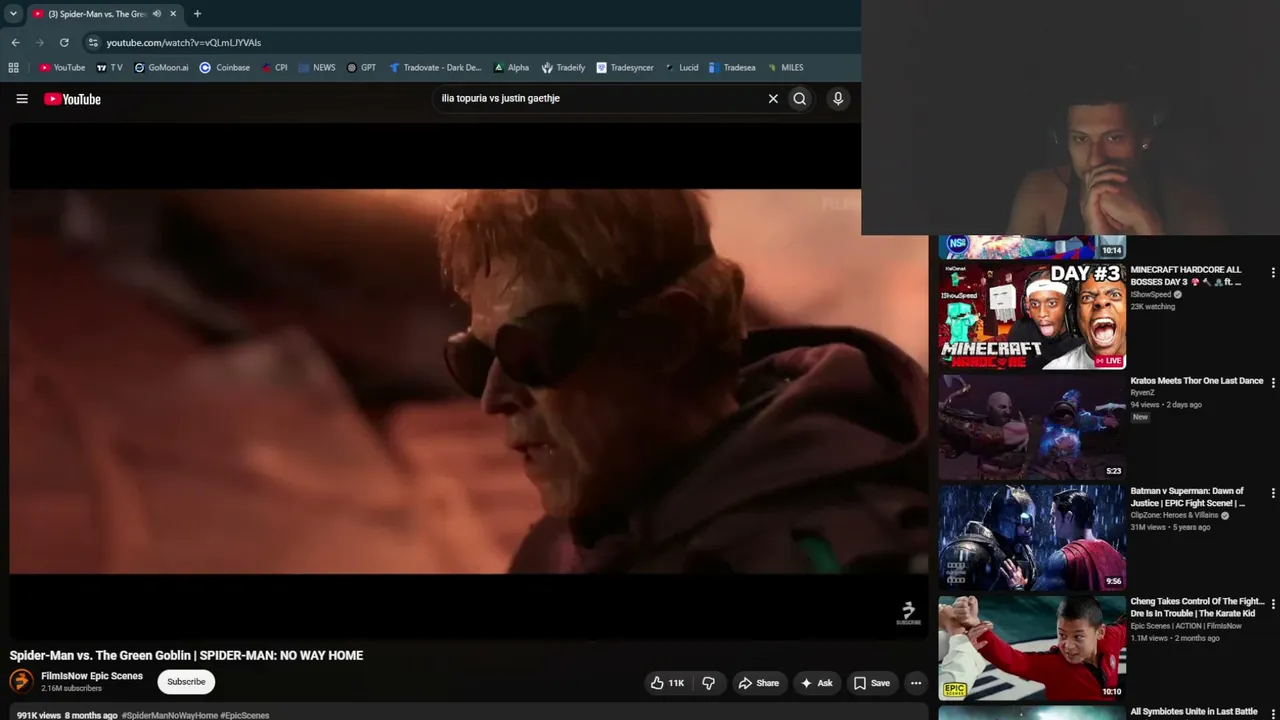The height and width of the screenshot is (720, 1280).
Task: Open a new browser tab
Action: pyautogui.click(x=197, y=14)
